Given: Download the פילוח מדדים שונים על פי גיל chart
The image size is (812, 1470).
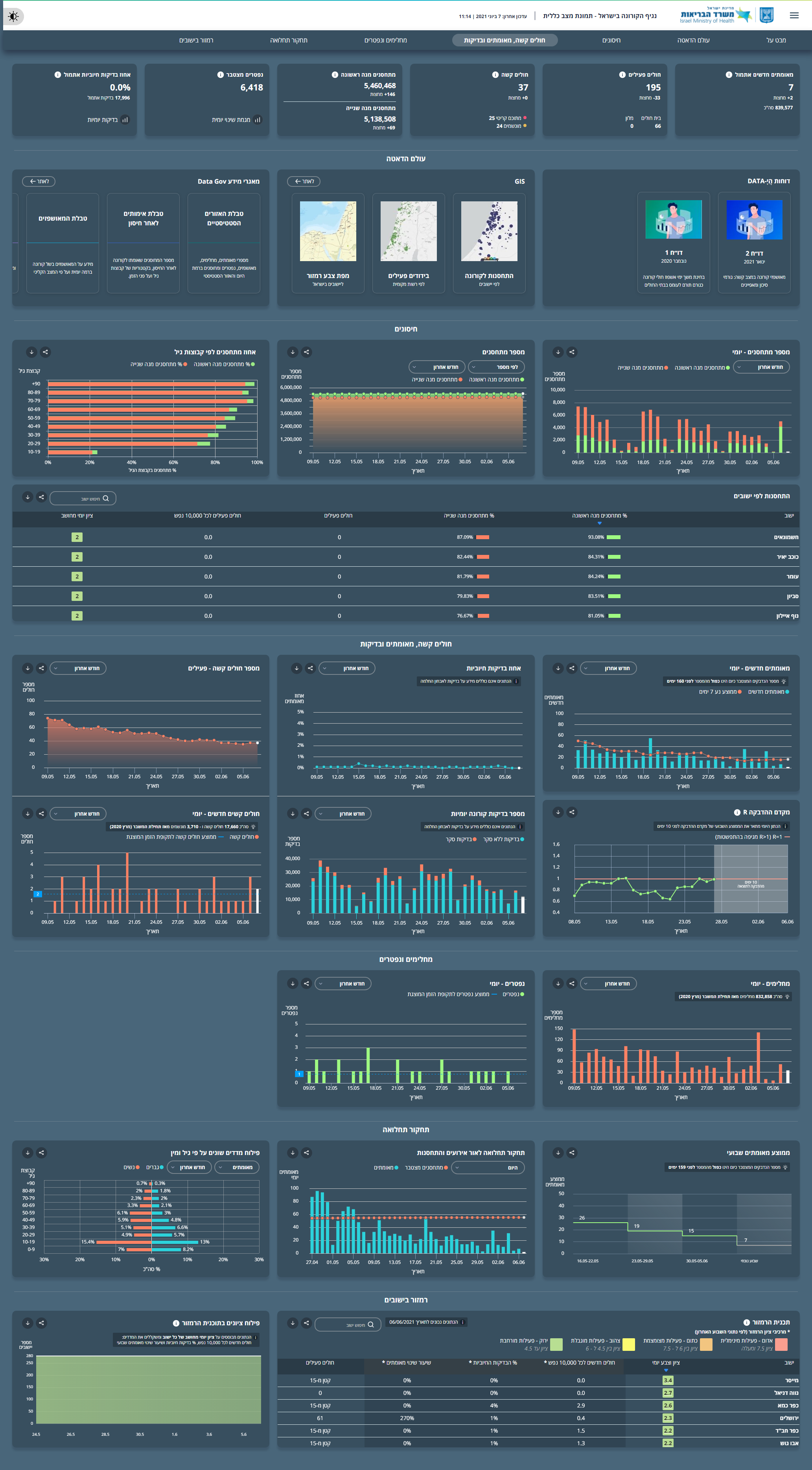Looking at the screenshot, I should coord(28,1153).
